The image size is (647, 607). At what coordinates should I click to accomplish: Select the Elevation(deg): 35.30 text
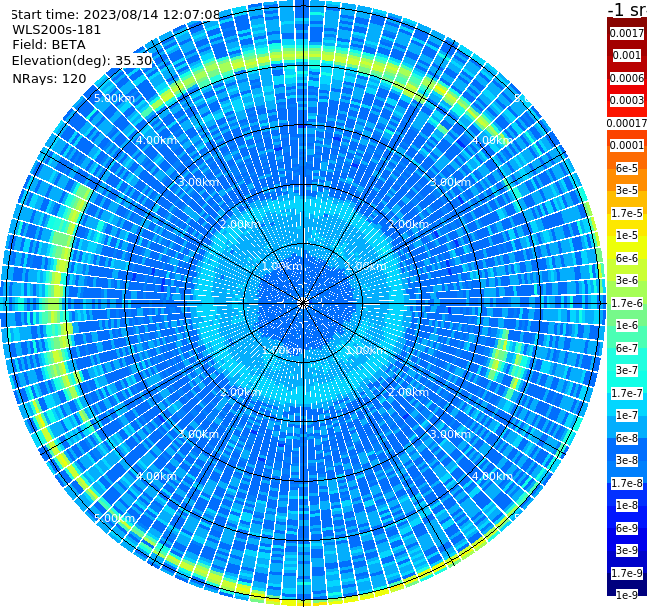[x=82, y=61]
